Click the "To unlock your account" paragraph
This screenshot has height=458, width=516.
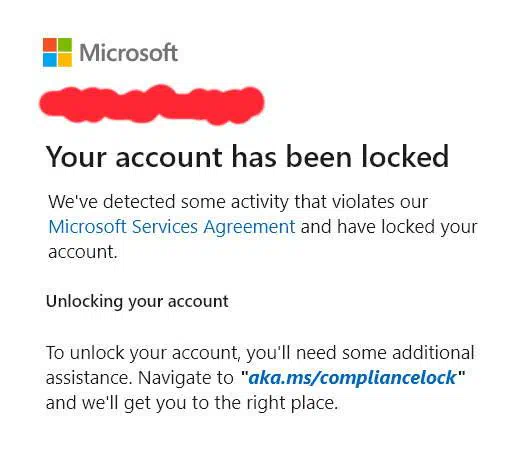pos(260,377)
